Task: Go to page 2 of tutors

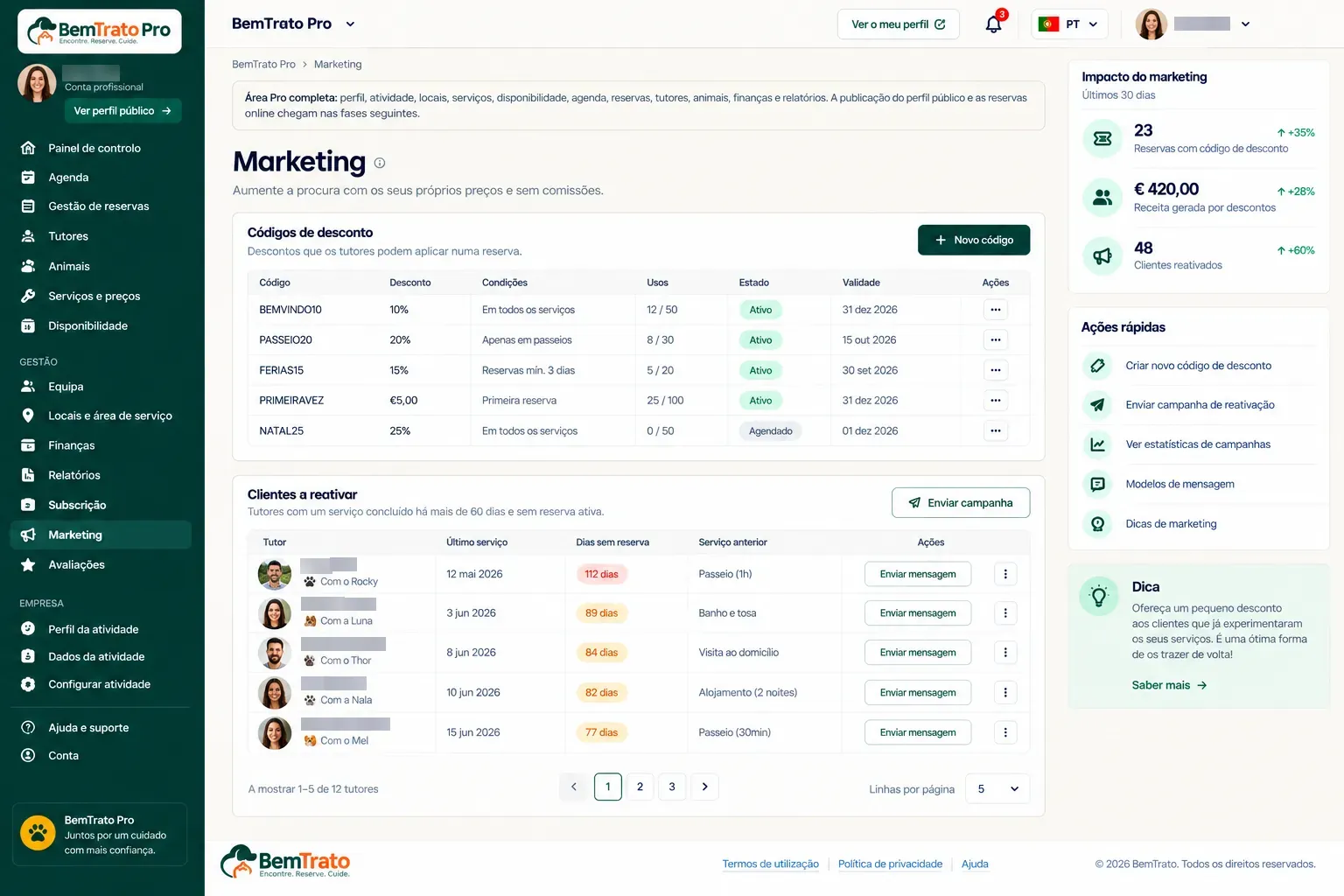Action: [x=640, y=787]
